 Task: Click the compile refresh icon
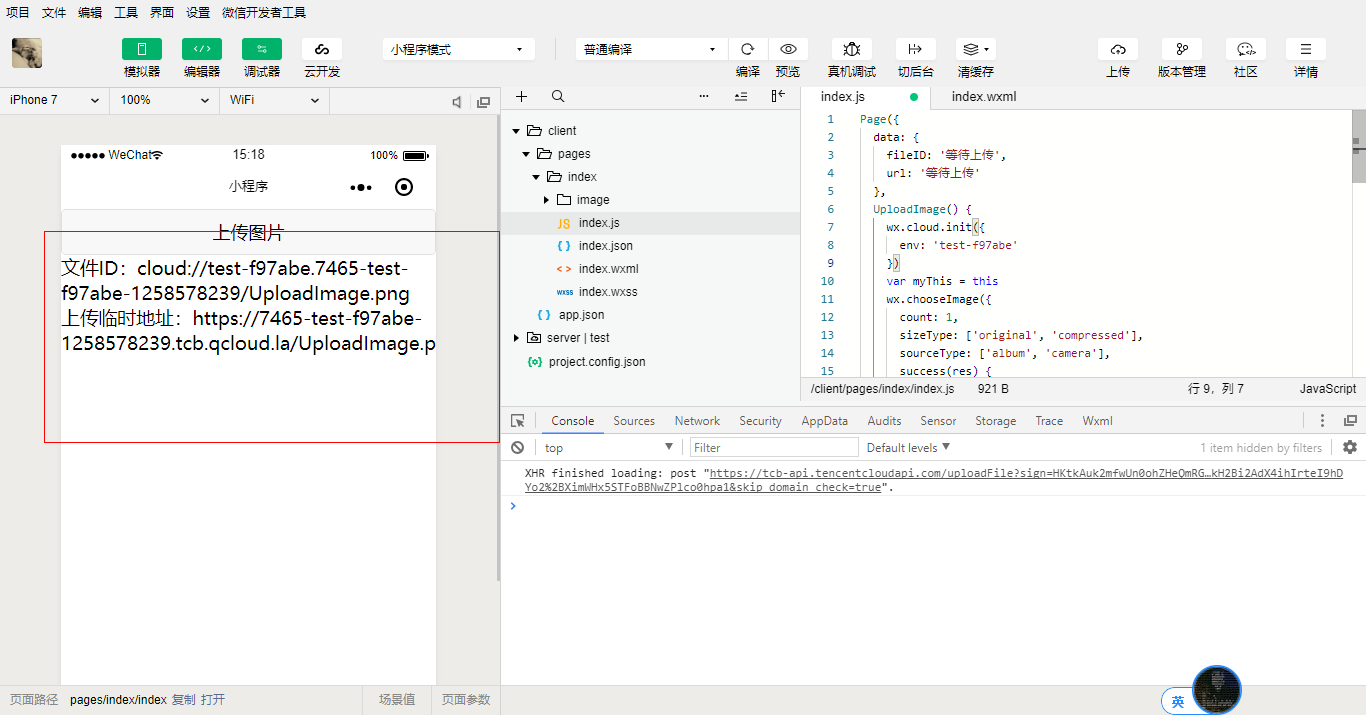tap(747, 49)
